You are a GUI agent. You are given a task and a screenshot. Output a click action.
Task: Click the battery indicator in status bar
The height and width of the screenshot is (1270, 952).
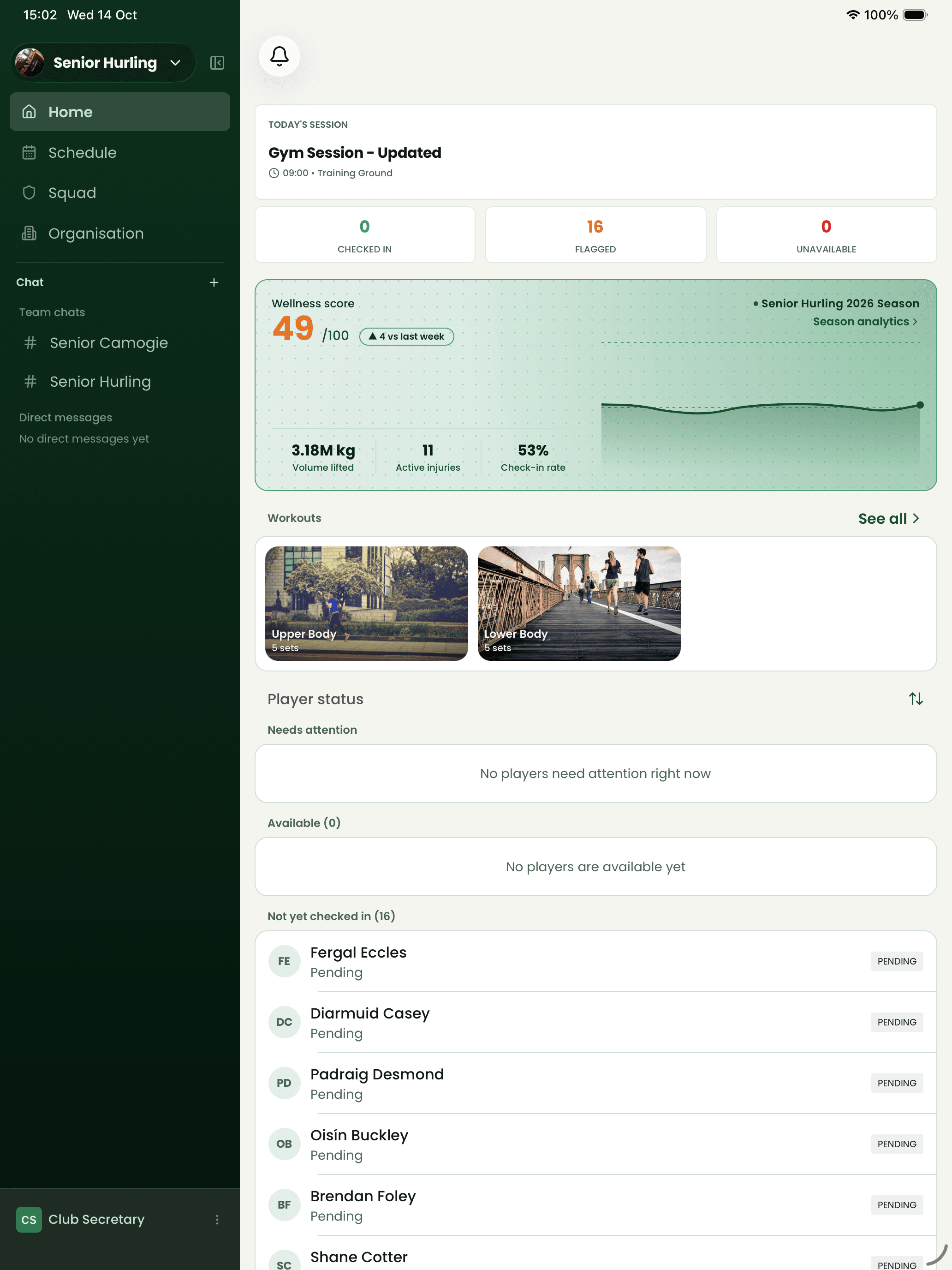915,15
